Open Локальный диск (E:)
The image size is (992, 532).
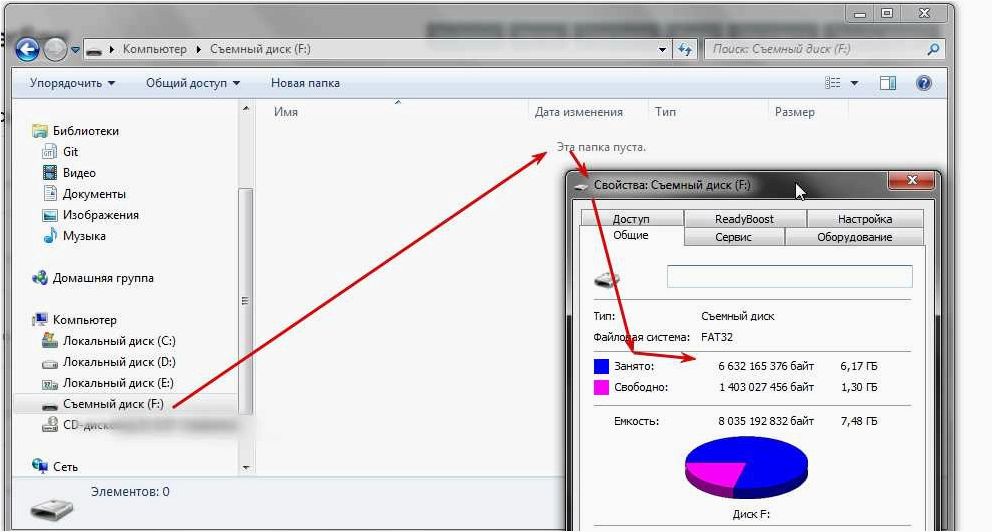point(118,383)
